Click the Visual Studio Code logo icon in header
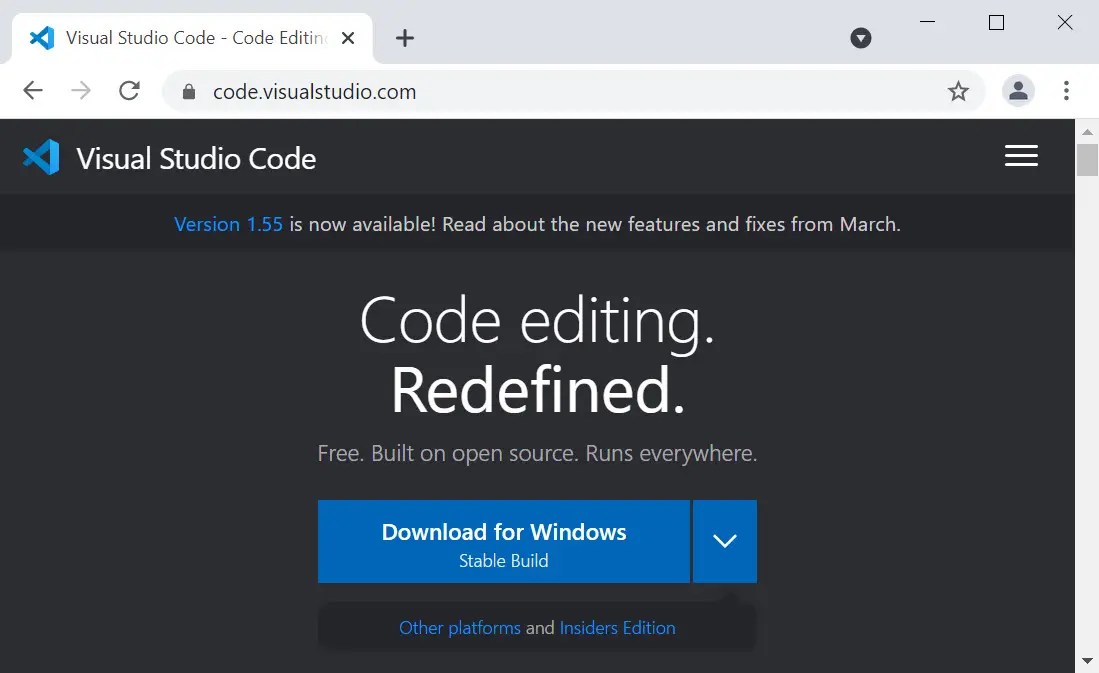The width and height of the screenshot is (1099, 673). coord(41,157)
